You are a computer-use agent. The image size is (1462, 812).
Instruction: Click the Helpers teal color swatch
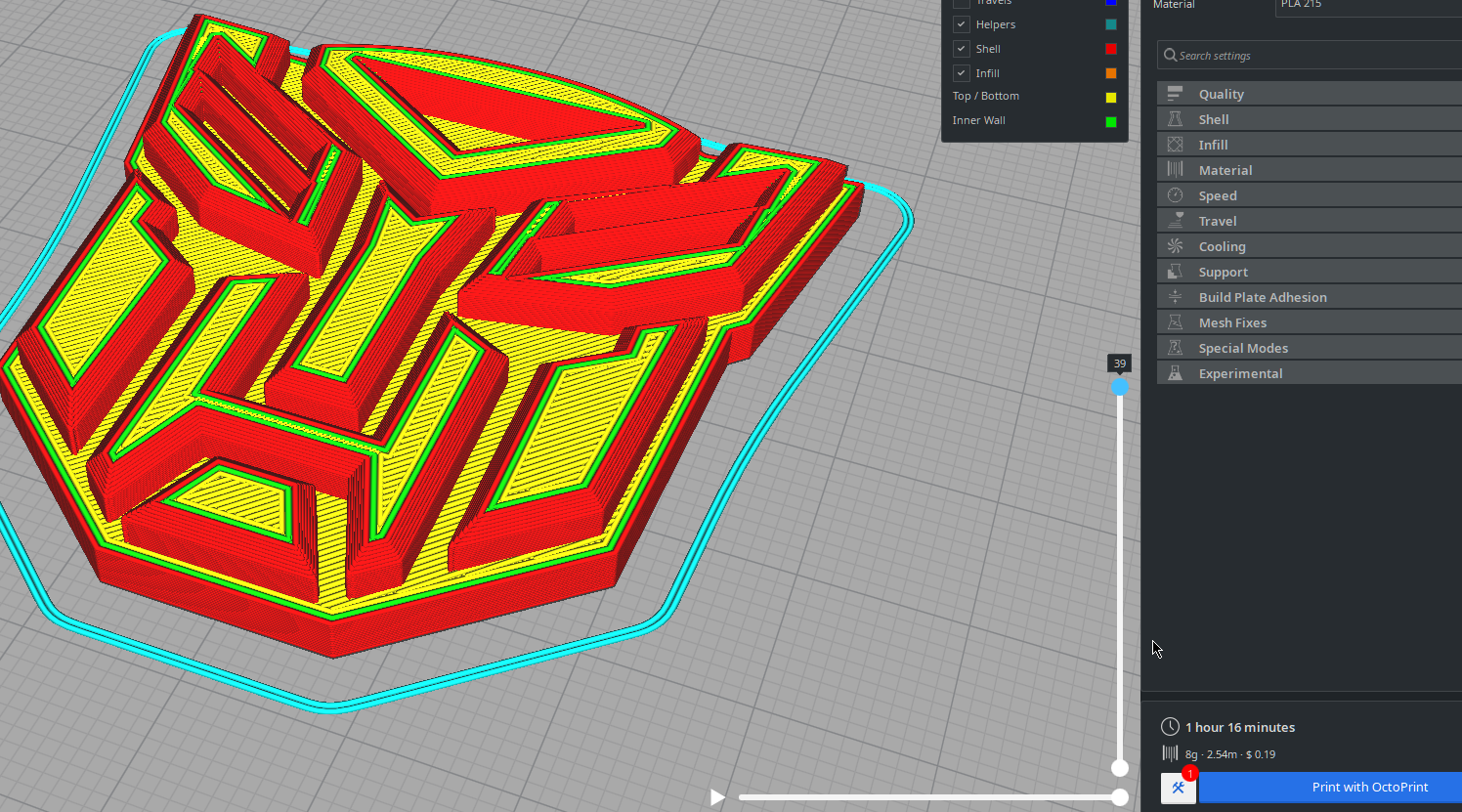coord(1111,24)
